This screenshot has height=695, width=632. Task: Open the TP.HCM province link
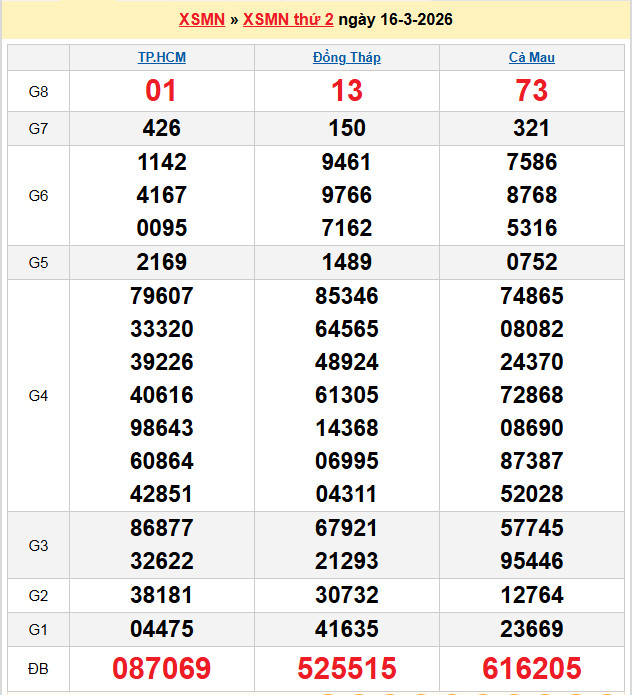[161, 58]
